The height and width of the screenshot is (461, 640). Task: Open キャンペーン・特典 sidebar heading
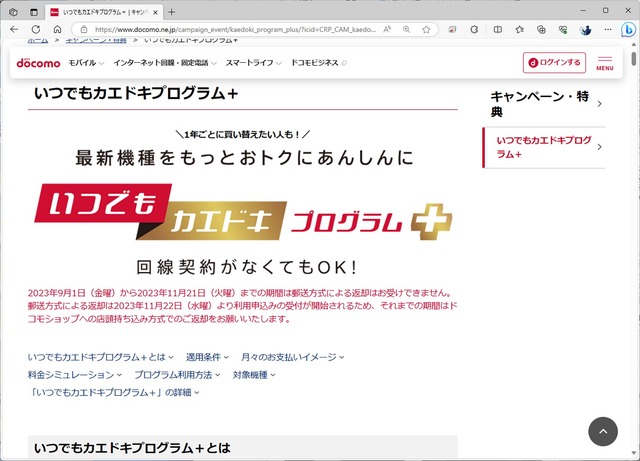point(545,104)
